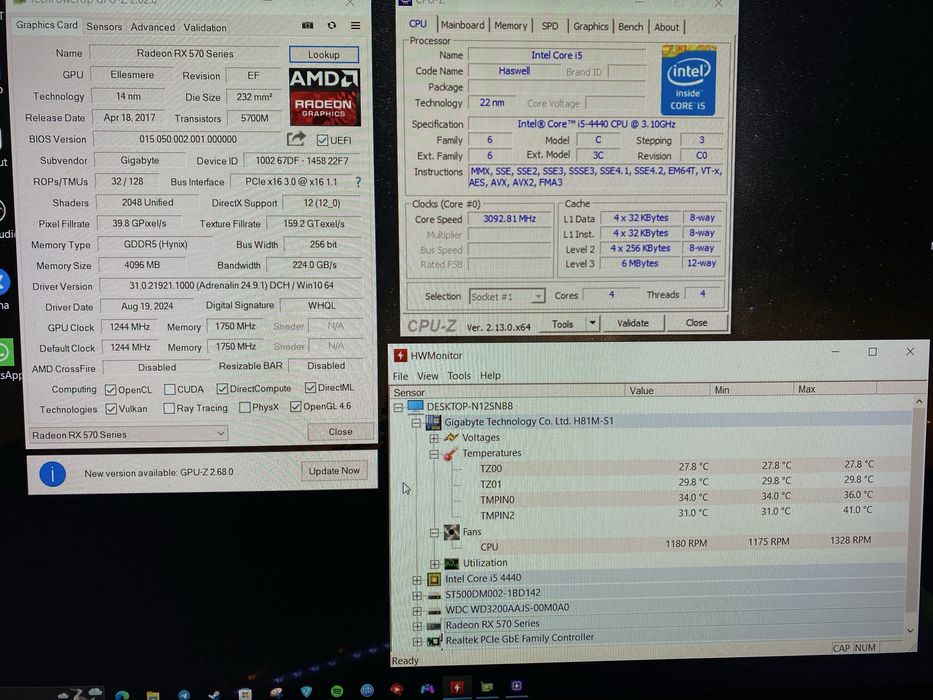Open Microsoft Store from the taskbar
Viewport: 933px width, 700px height.
[x=245, y=693]
